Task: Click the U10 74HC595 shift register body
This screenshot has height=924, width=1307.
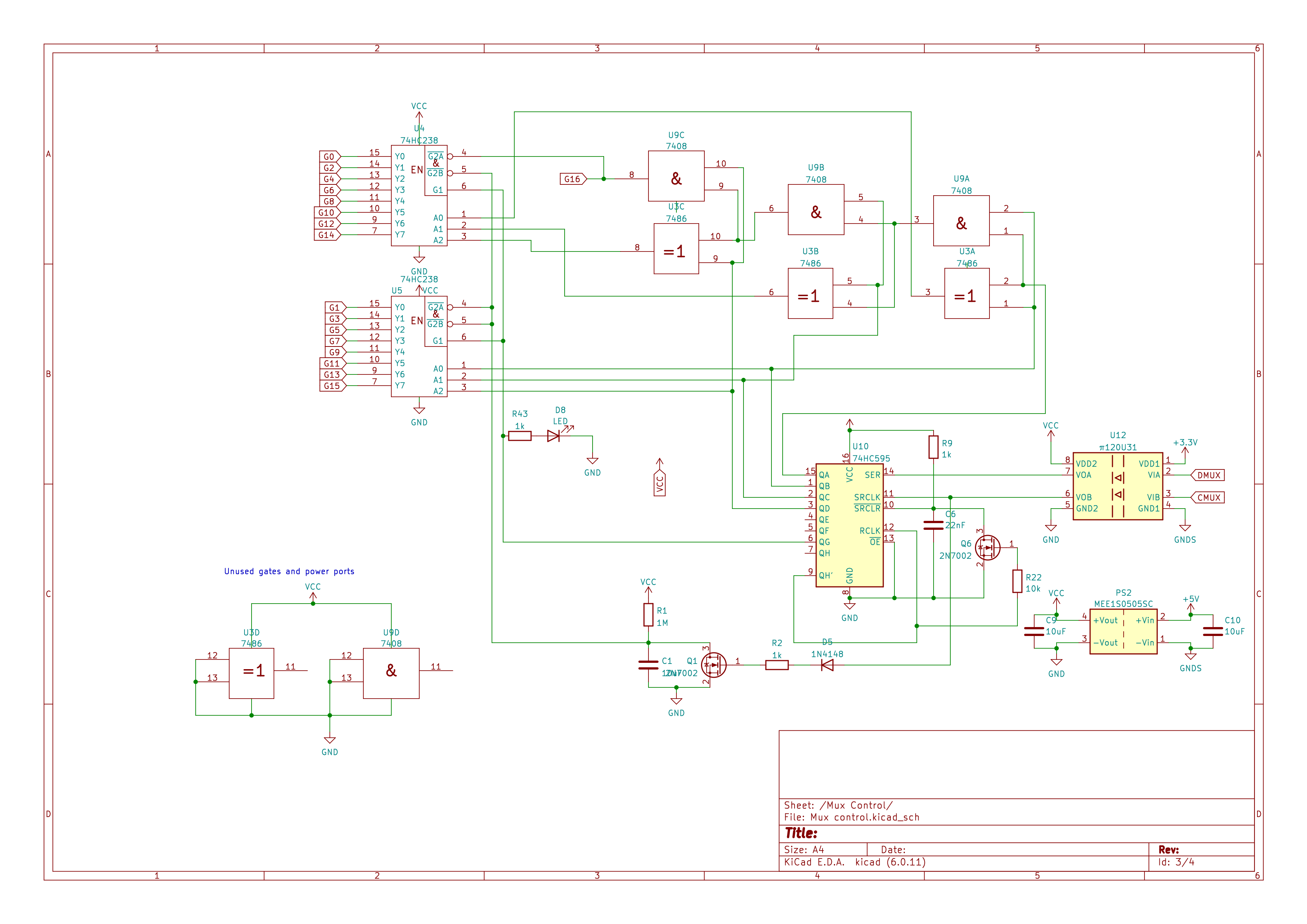Action: pyautogui.click(x=849, y=525)
